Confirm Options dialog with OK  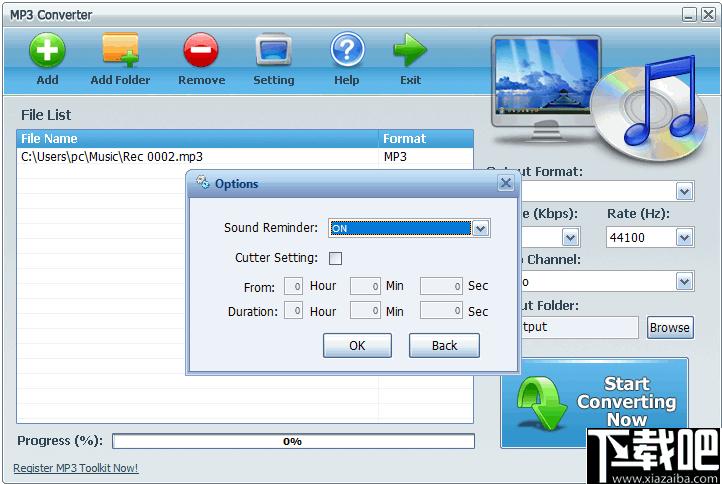[357, 345]
